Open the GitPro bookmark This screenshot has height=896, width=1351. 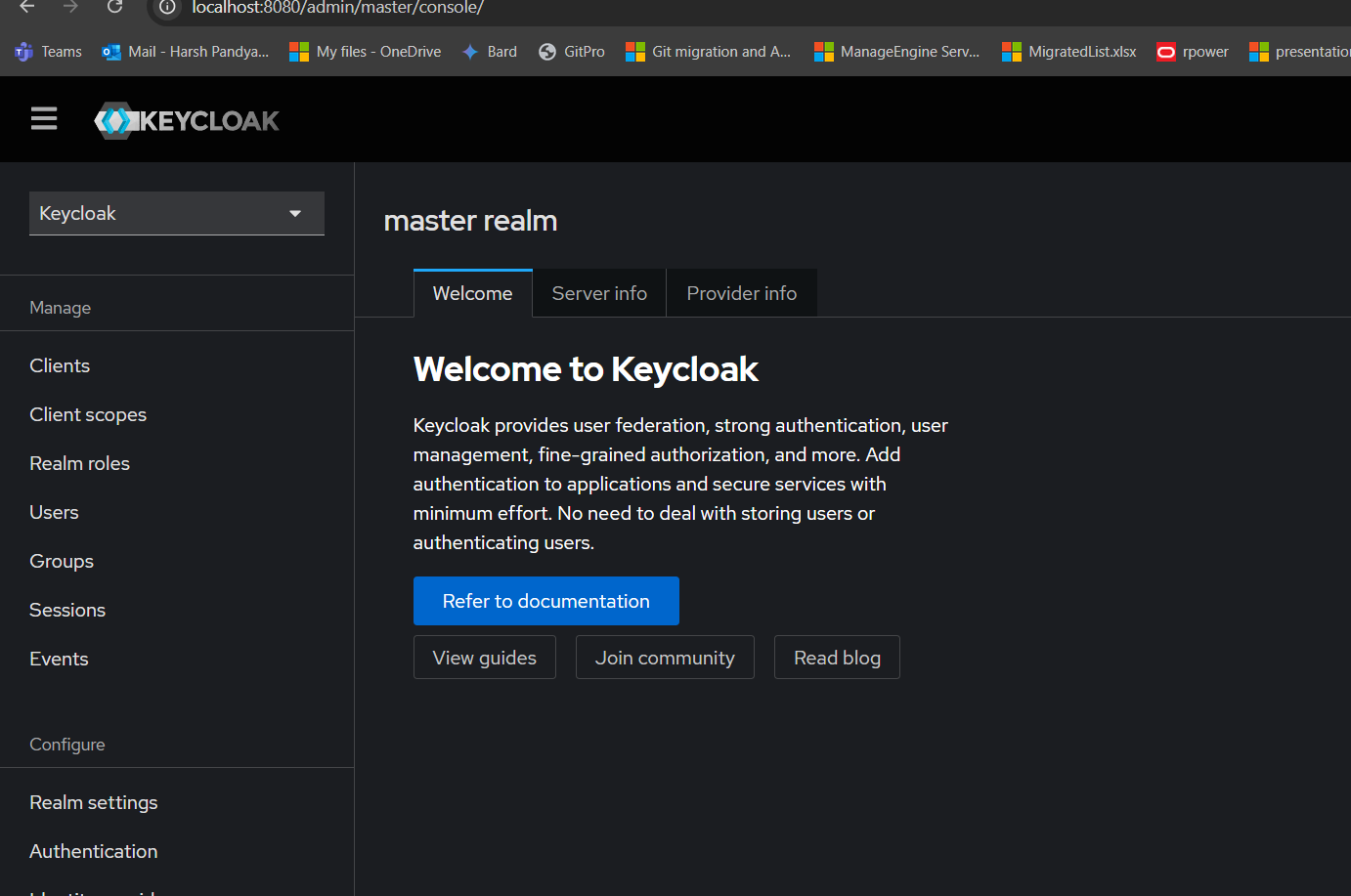click(x=572, y=52)
